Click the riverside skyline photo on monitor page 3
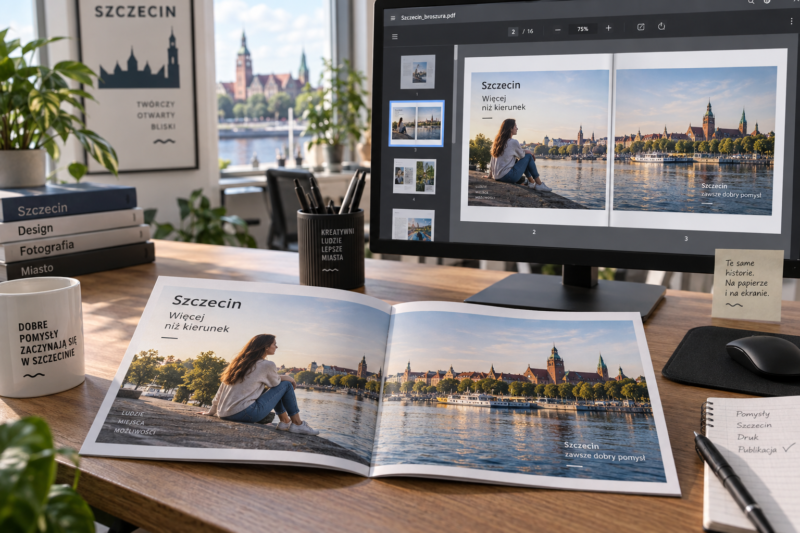800x533 pixels. click(694, 140)
